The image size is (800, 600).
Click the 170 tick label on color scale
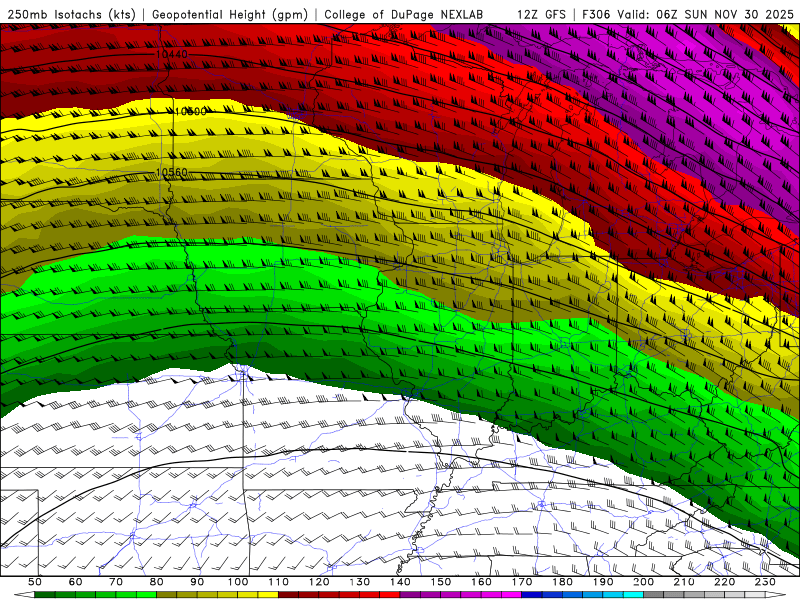(x=521, y=582)
